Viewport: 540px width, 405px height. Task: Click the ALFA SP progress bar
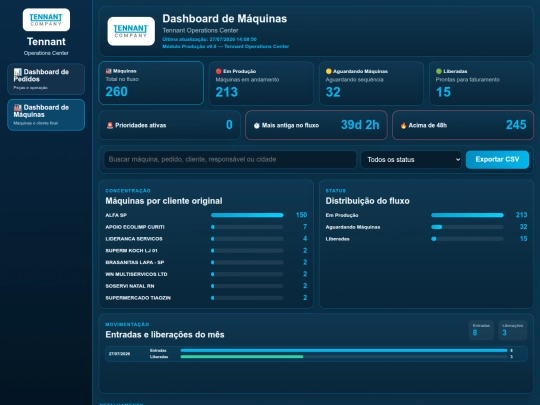pos(247,215)
